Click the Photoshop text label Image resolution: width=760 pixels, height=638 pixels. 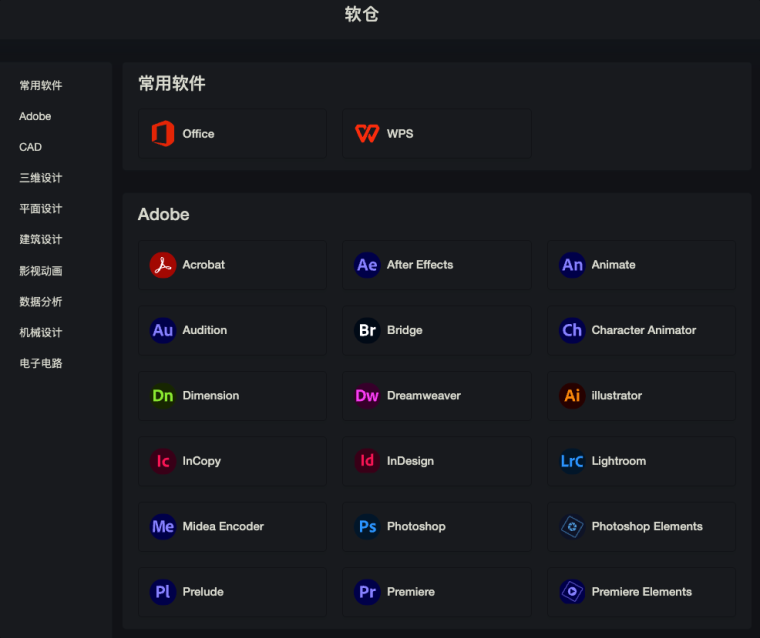[416, 526]
